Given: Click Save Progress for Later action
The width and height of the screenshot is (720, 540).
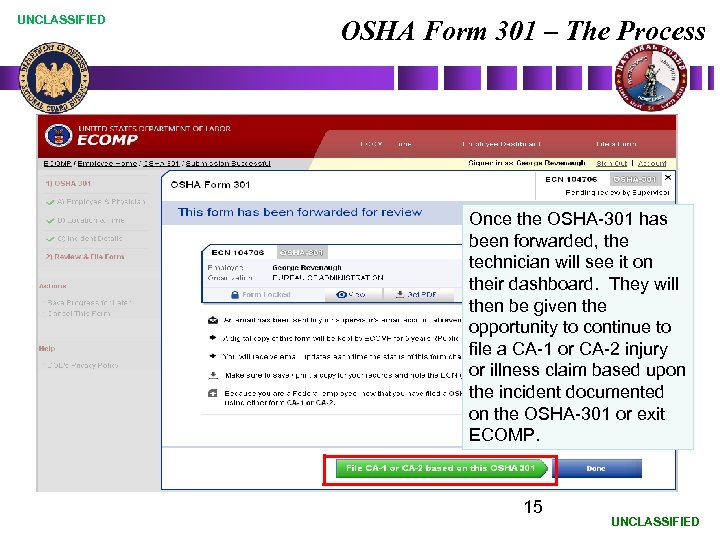Looking at the screenshot, I should (89, 303).
